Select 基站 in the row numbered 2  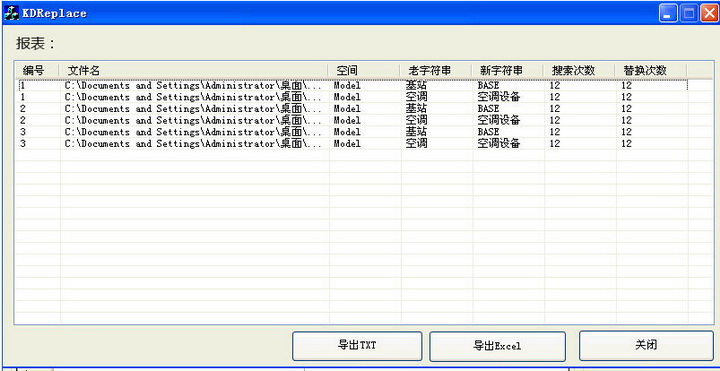(x=416, y=109)
